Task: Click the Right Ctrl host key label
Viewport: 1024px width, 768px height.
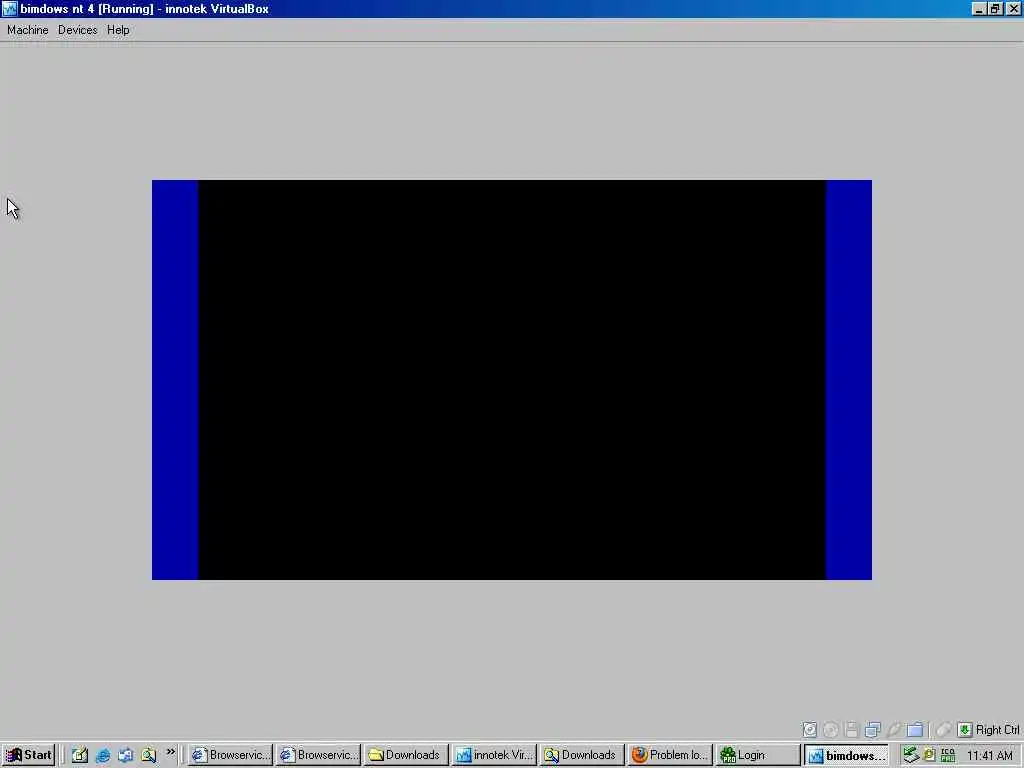Action: 997,730
